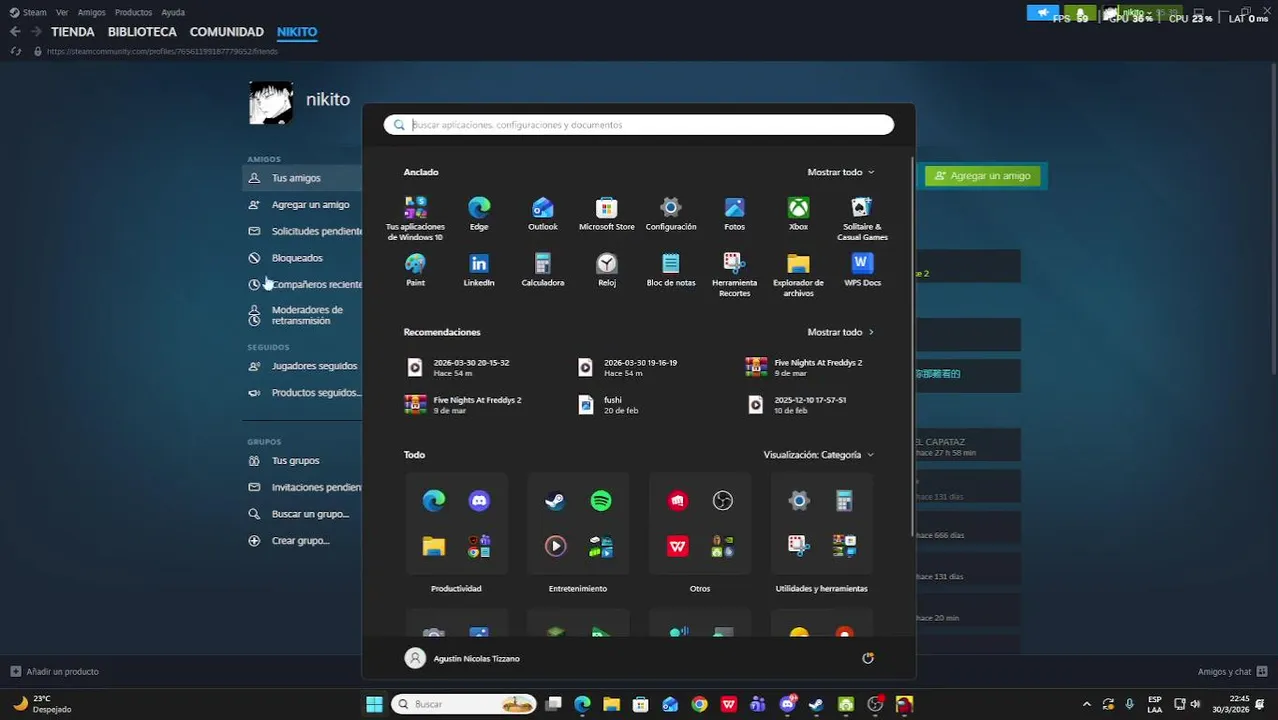Open Steam COMUNIDAD tab

coord(227,32)
